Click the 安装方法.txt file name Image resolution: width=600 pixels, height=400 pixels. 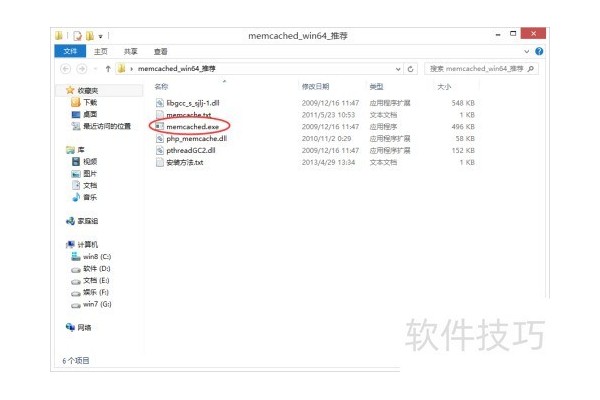click(x=184, y=162)
